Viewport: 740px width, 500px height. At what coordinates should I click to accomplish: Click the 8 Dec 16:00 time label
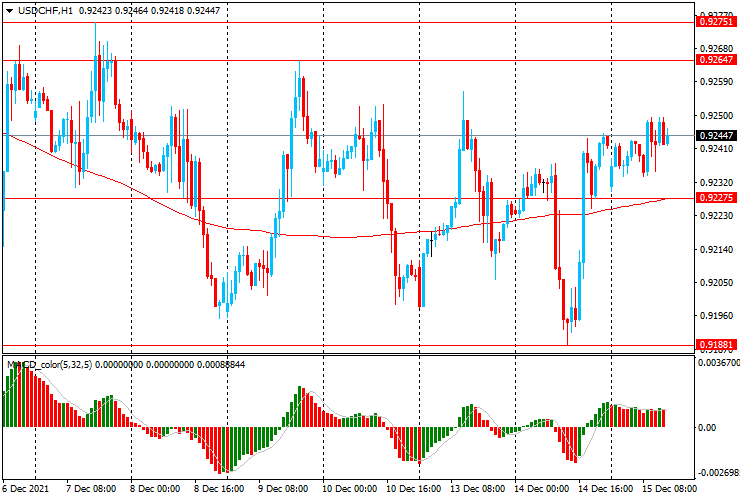220,489
